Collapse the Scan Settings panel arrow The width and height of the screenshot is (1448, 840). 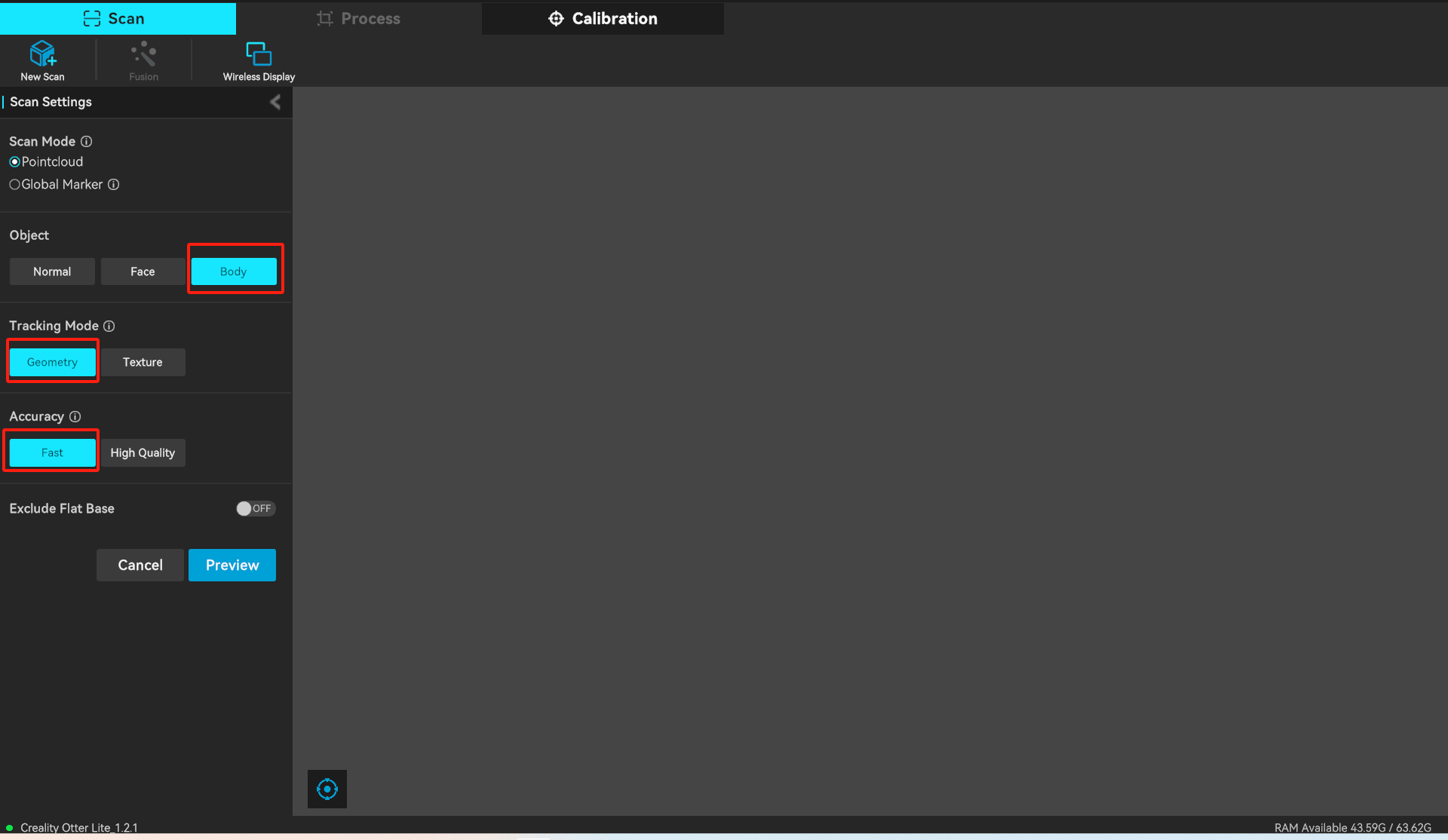coord(275,102)
